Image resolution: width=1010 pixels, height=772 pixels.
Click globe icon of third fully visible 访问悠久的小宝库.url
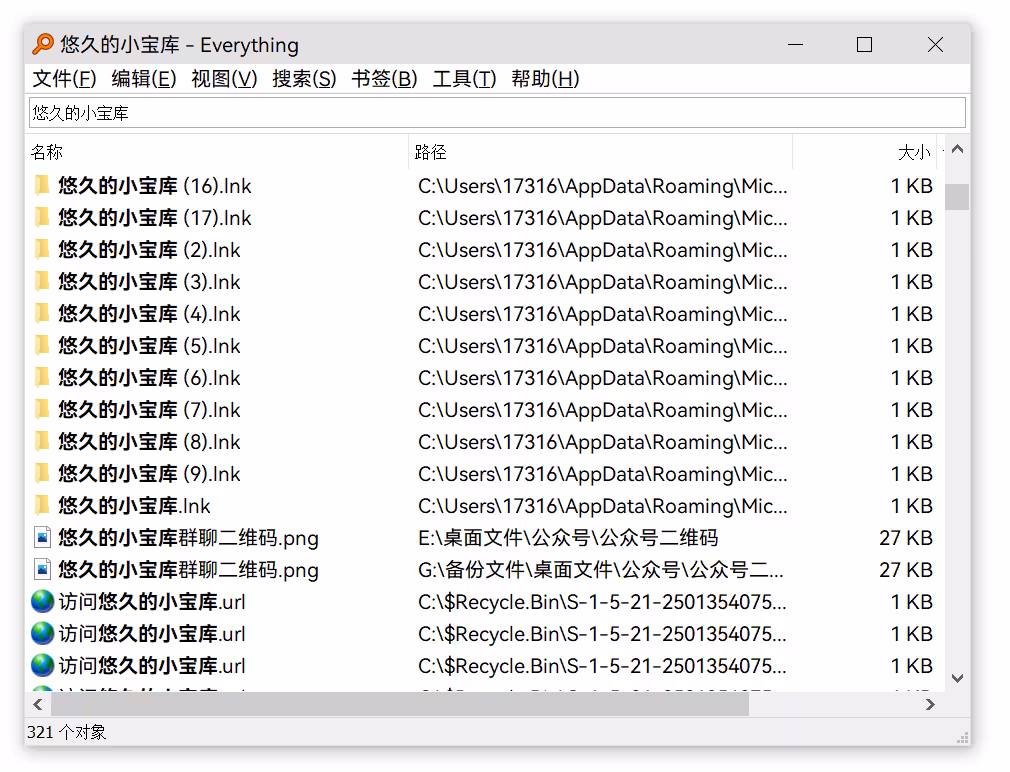click(x=42, y=665)
